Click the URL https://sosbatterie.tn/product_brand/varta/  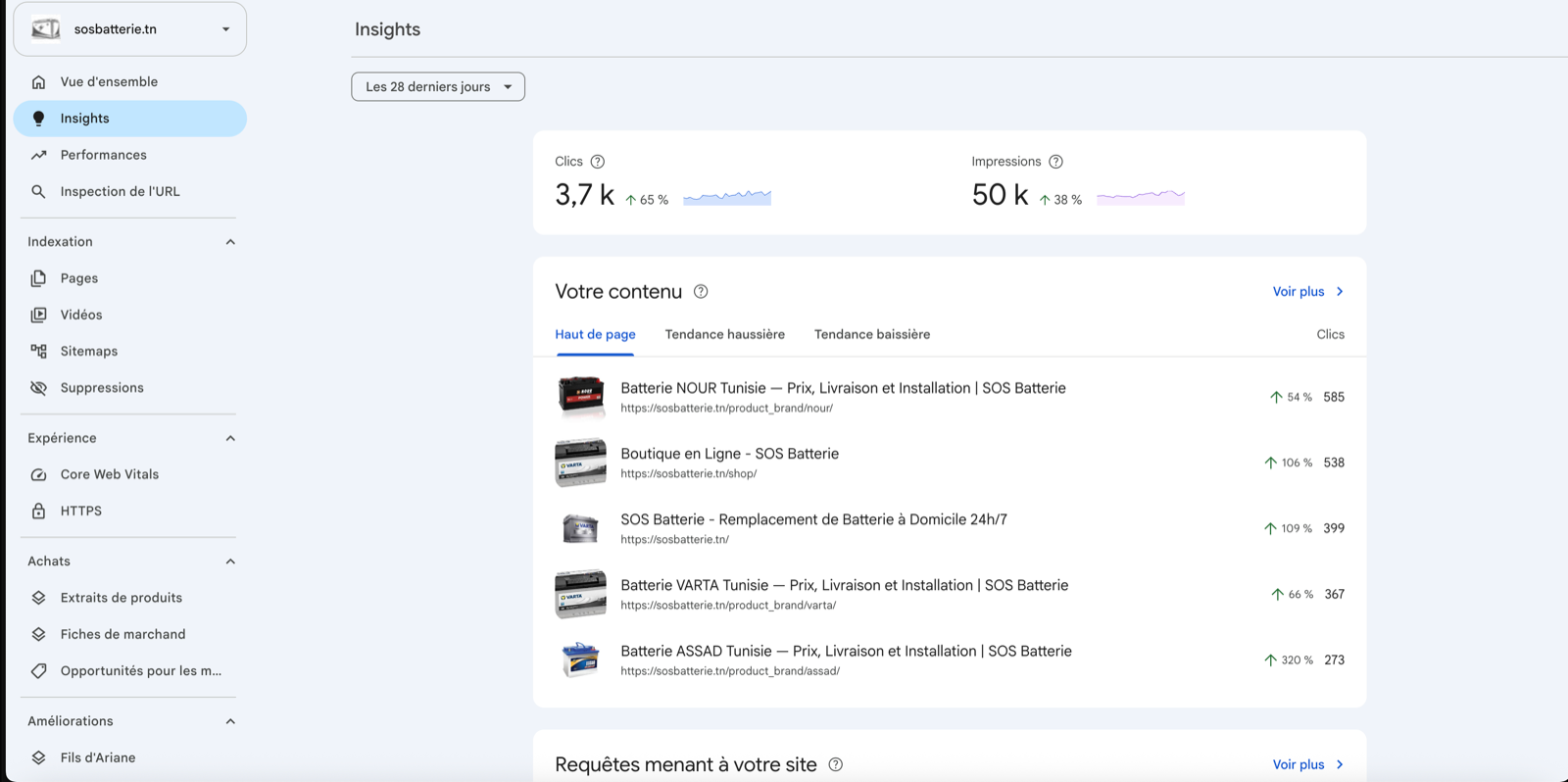728,606
